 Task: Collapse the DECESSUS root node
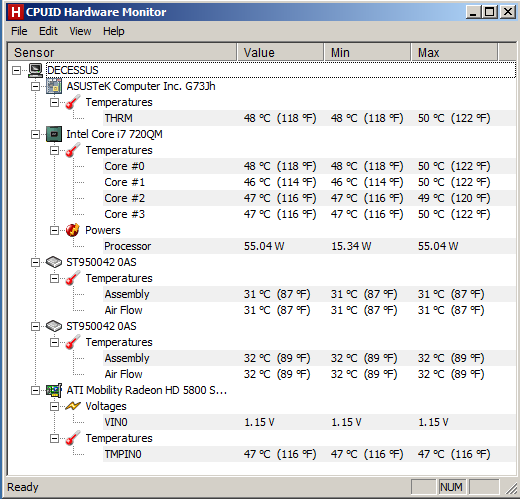[16, 70]
